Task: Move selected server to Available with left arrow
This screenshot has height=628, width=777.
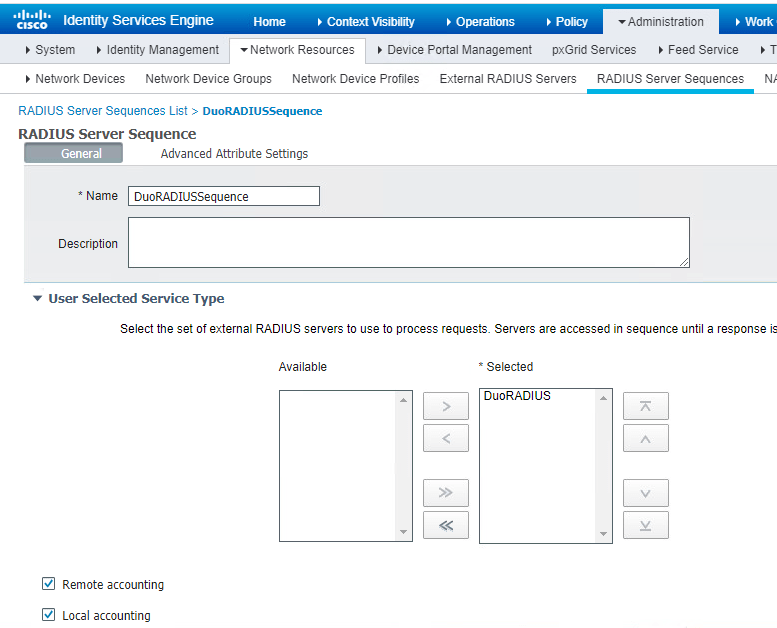Action: coord(446,438)
